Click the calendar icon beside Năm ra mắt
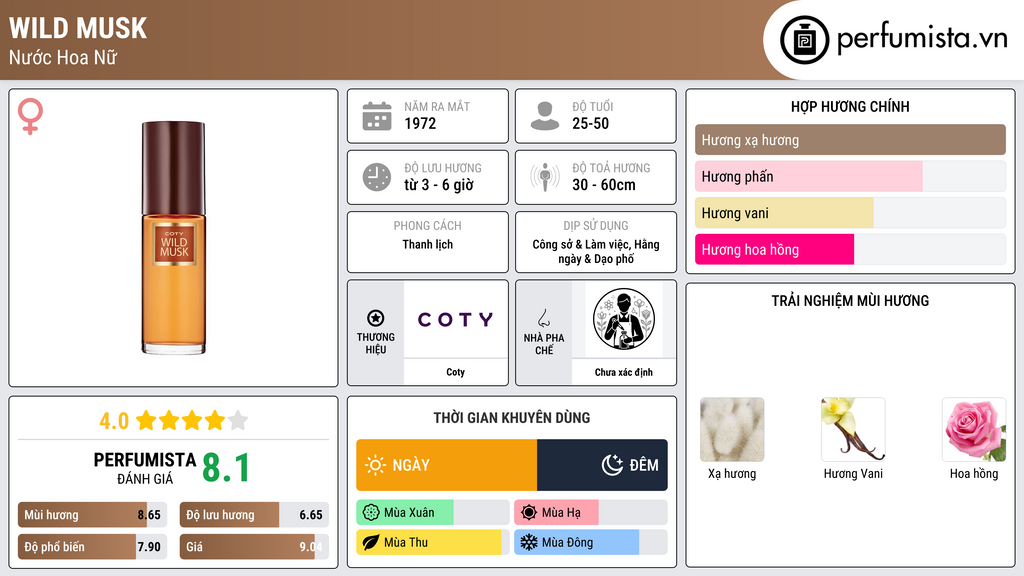 point(377,116)
